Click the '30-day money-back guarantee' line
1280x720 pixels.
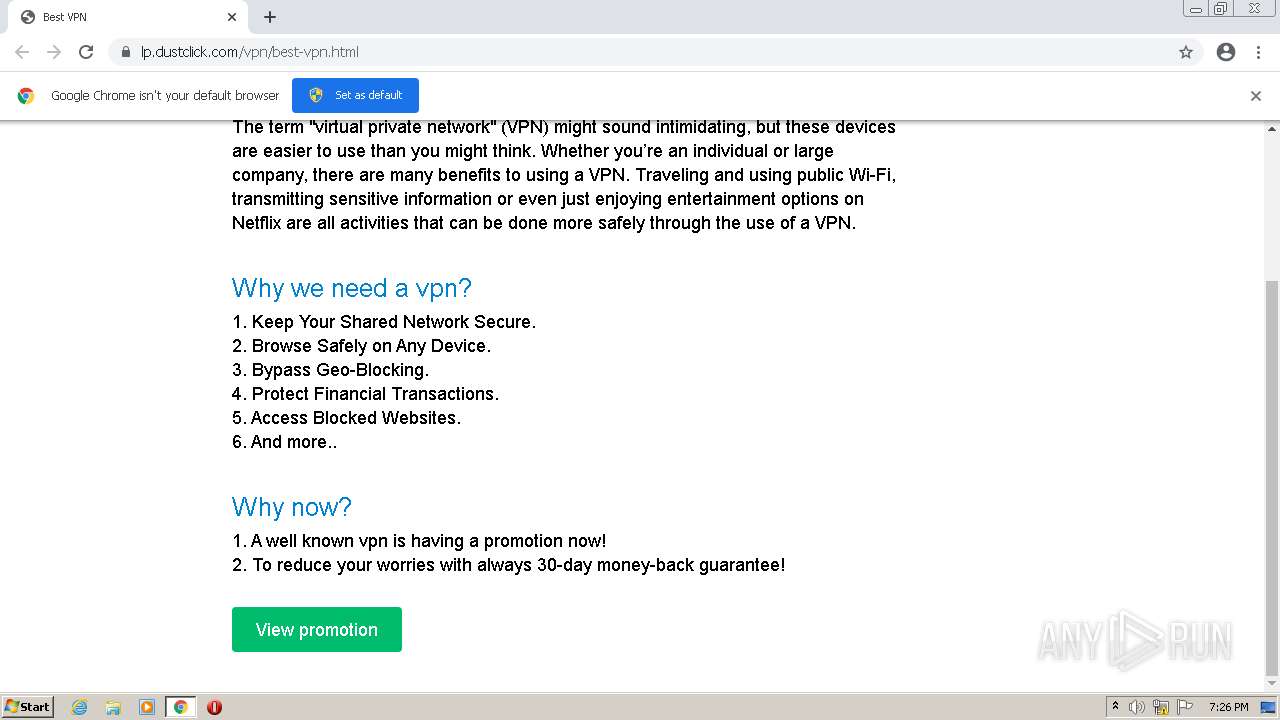(x=509, y=565)
